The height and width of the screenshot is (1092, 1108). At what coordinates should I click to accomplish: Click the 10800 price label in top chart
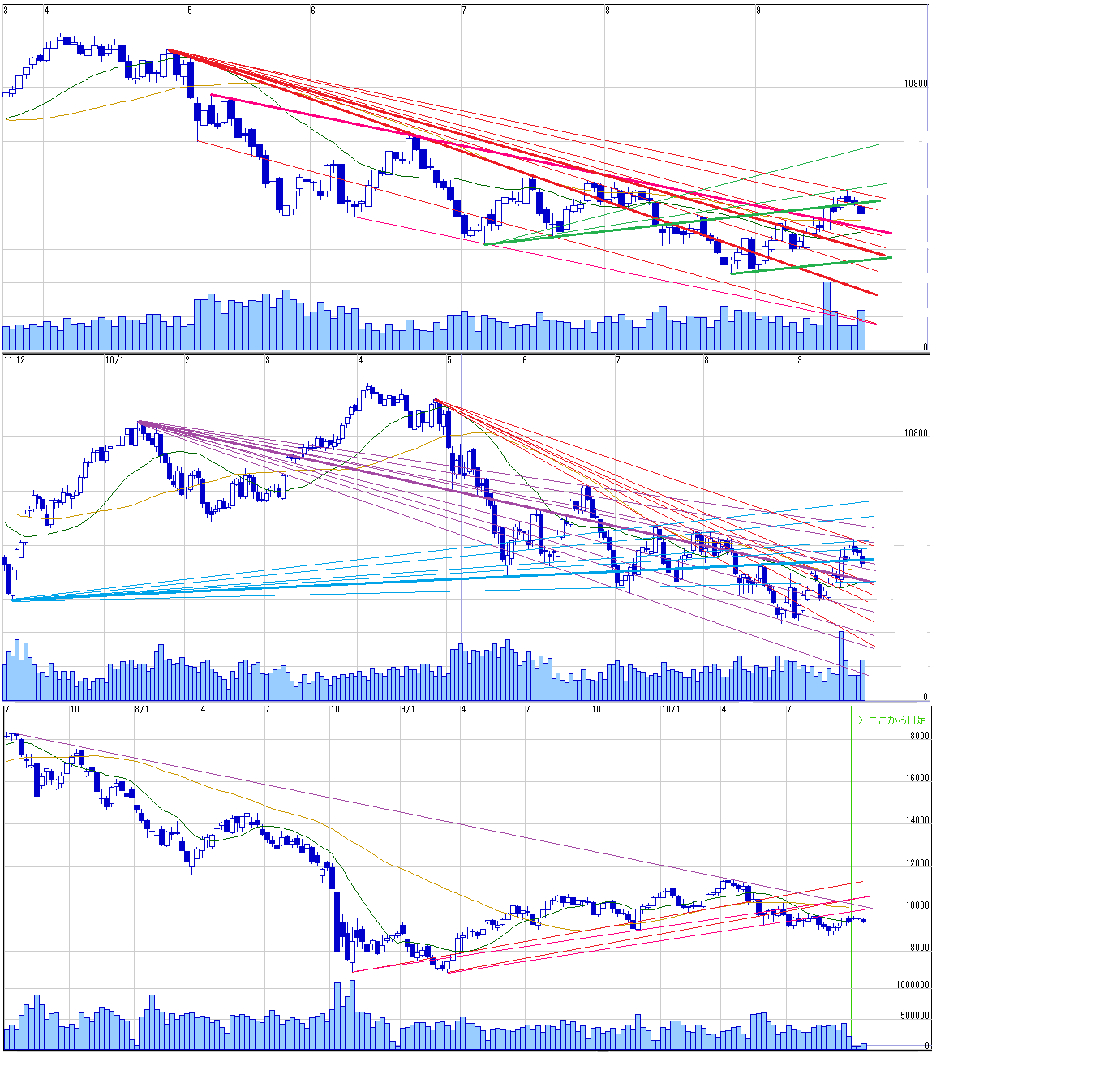(916, 84)
